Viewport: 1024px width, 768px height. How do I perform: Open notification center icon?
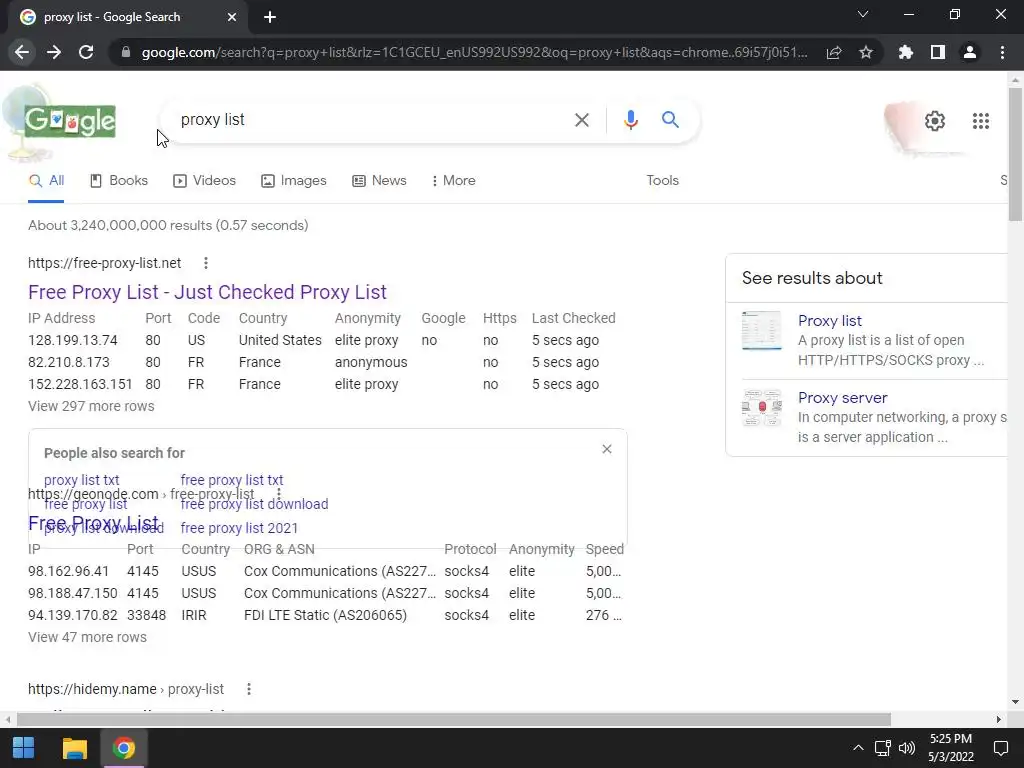pos(1000,748)
